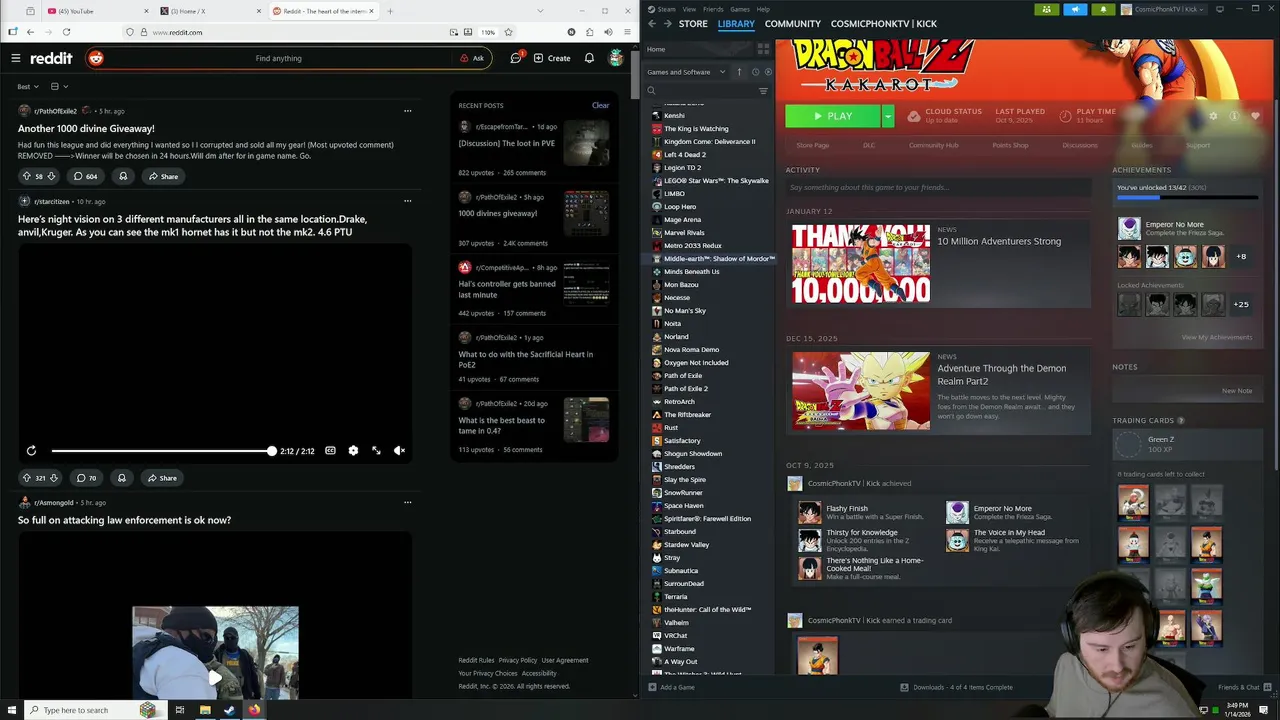Screen dimensions: 1280x720
Task: Select Terraria in Steam library list
Action: (x=675, y=597)
